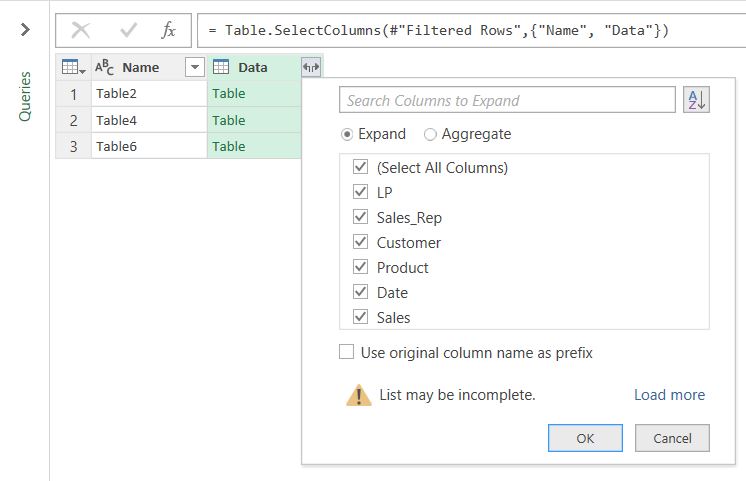Open the Table link in the Table2 row
746x481 pixels.
pyautogui.click(x=229, y=93)
